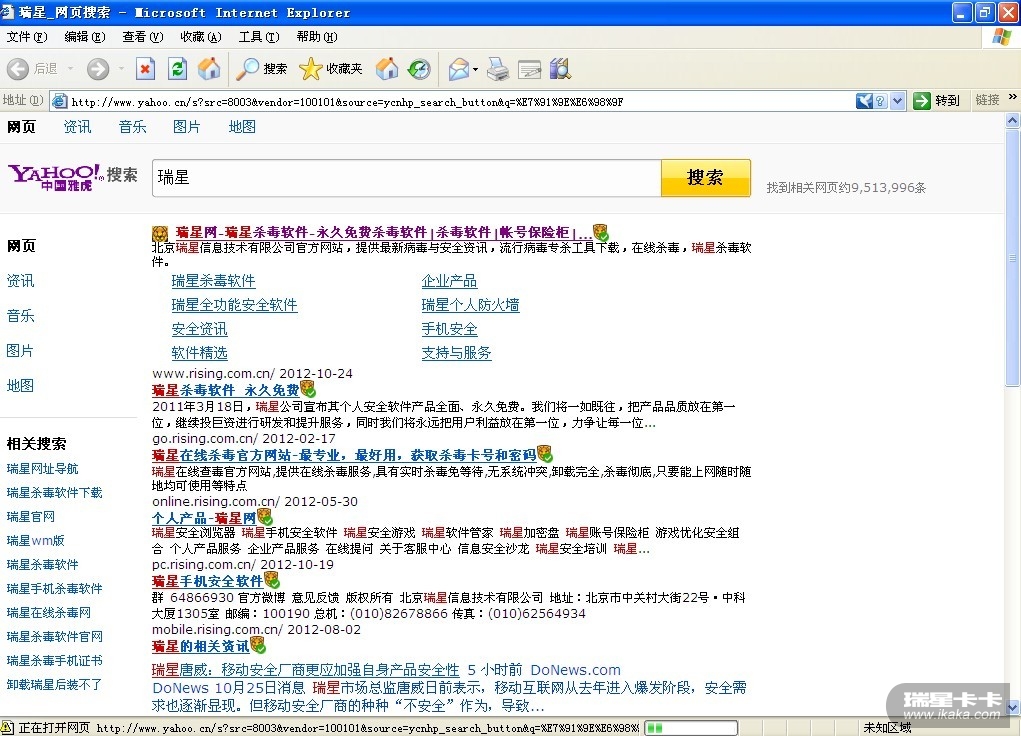Viewport: 1021px width, 736px height.
Task: Switch to top 音乐 tab
Action: pyautogui.click(x=132, y=127)
